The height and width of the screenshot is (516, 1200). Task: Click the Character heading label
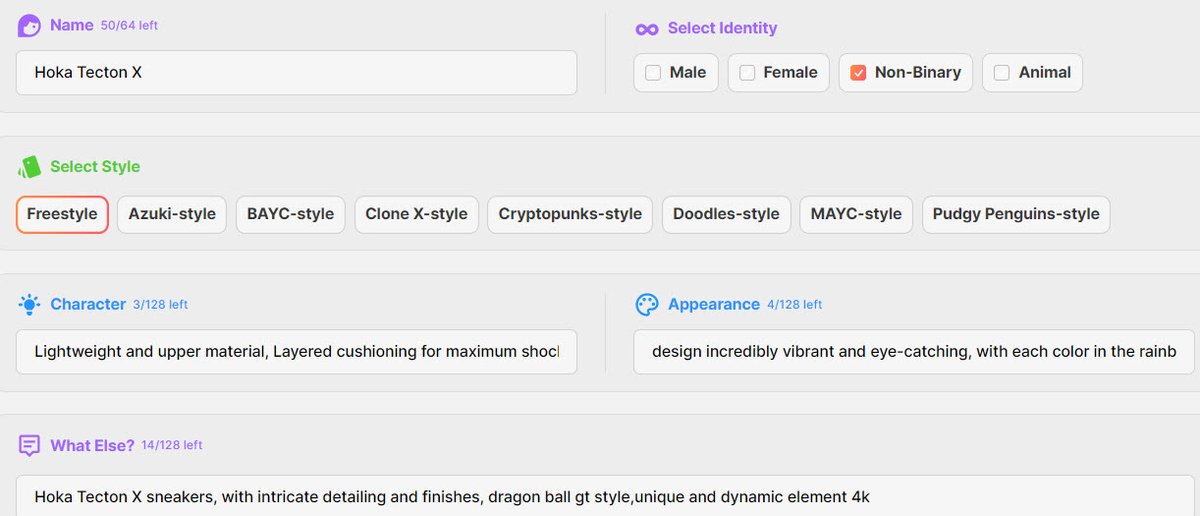[x=88, y=304]
